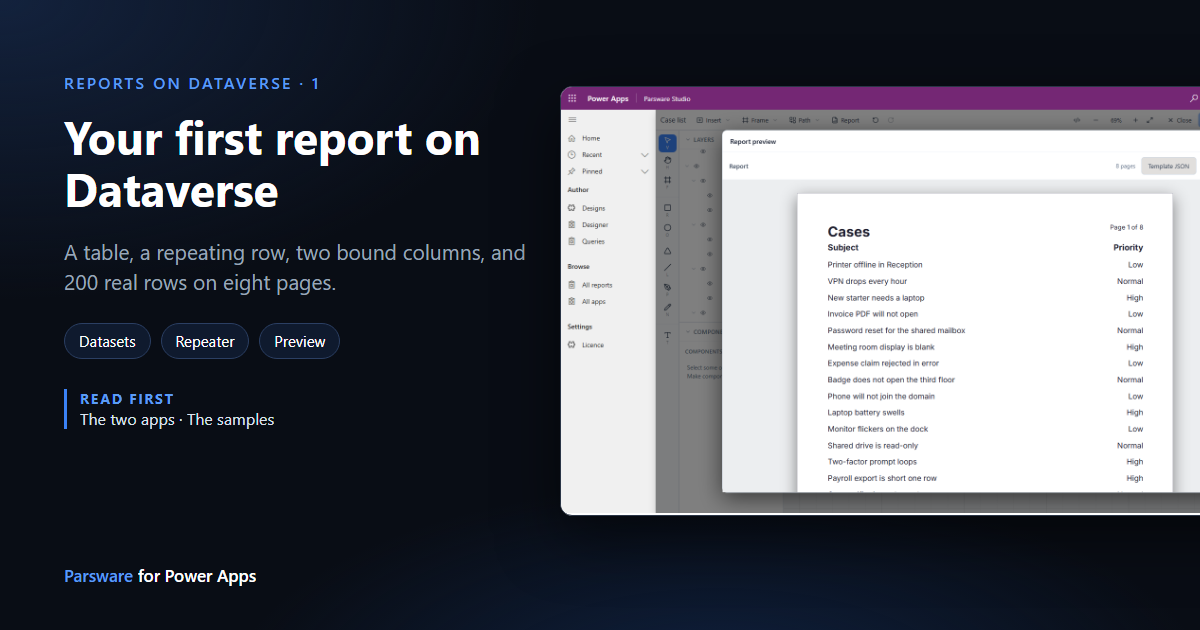Click the search magnifier in purple header
This screenshot has height=630, width=1200.
pyautogui.click(x=1194, y=98)
